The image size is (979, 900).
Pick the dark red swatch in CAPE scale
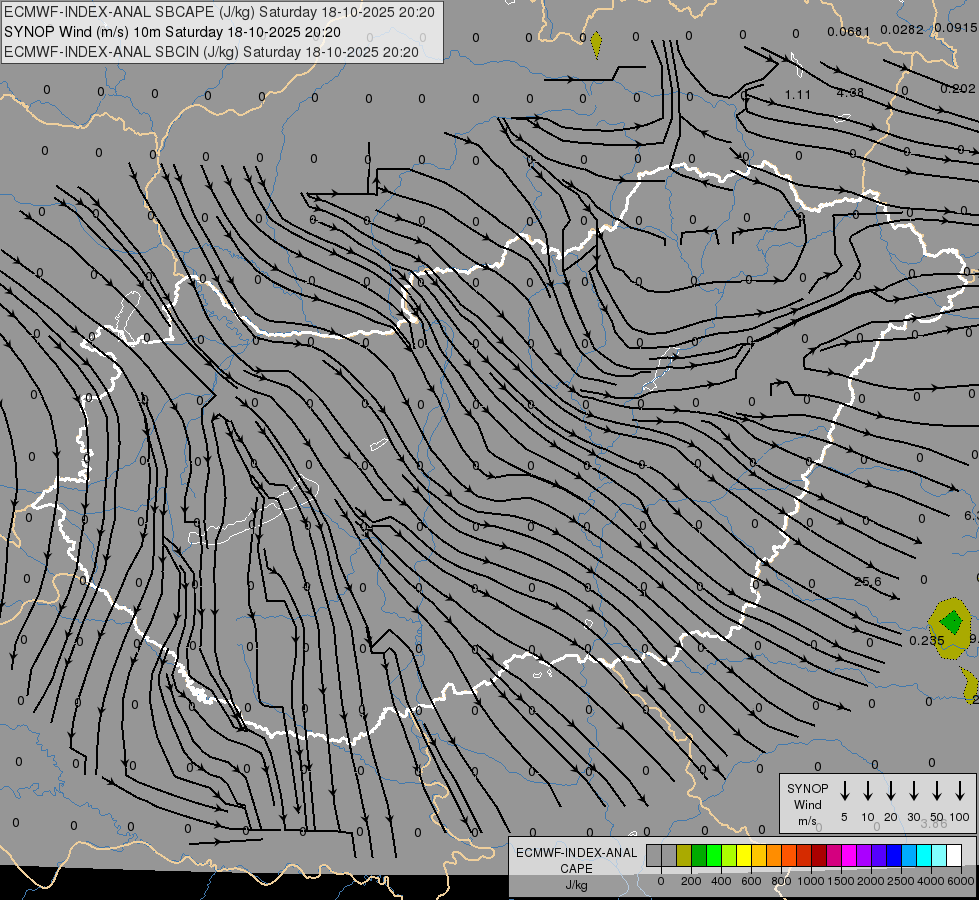pyautogui.click(x=819, y=855)
